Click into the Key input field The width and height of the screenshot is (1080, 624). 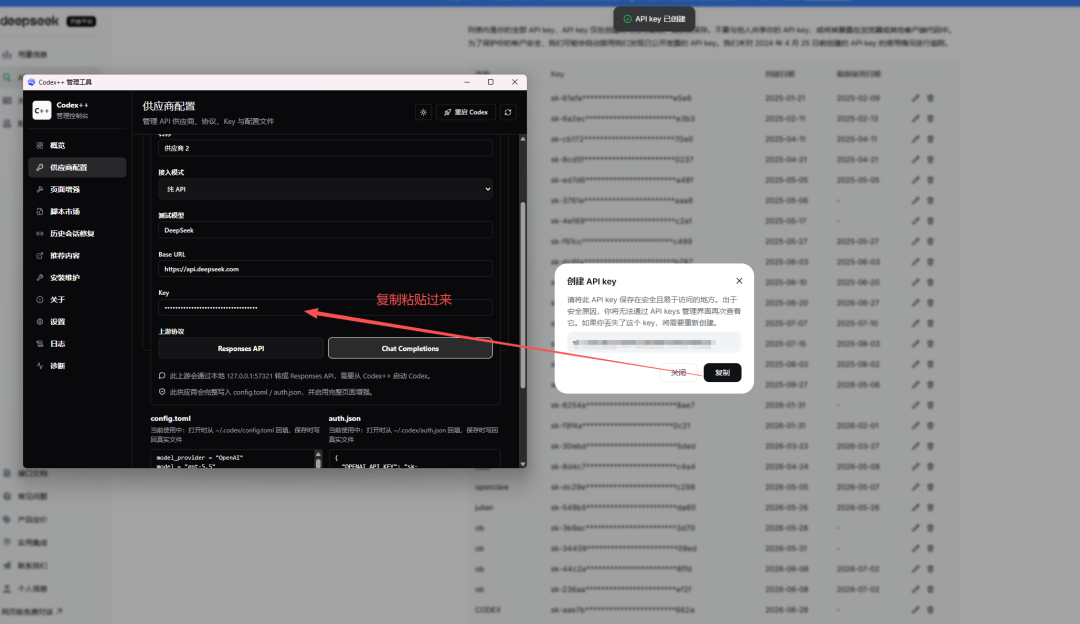click(325, 307)
